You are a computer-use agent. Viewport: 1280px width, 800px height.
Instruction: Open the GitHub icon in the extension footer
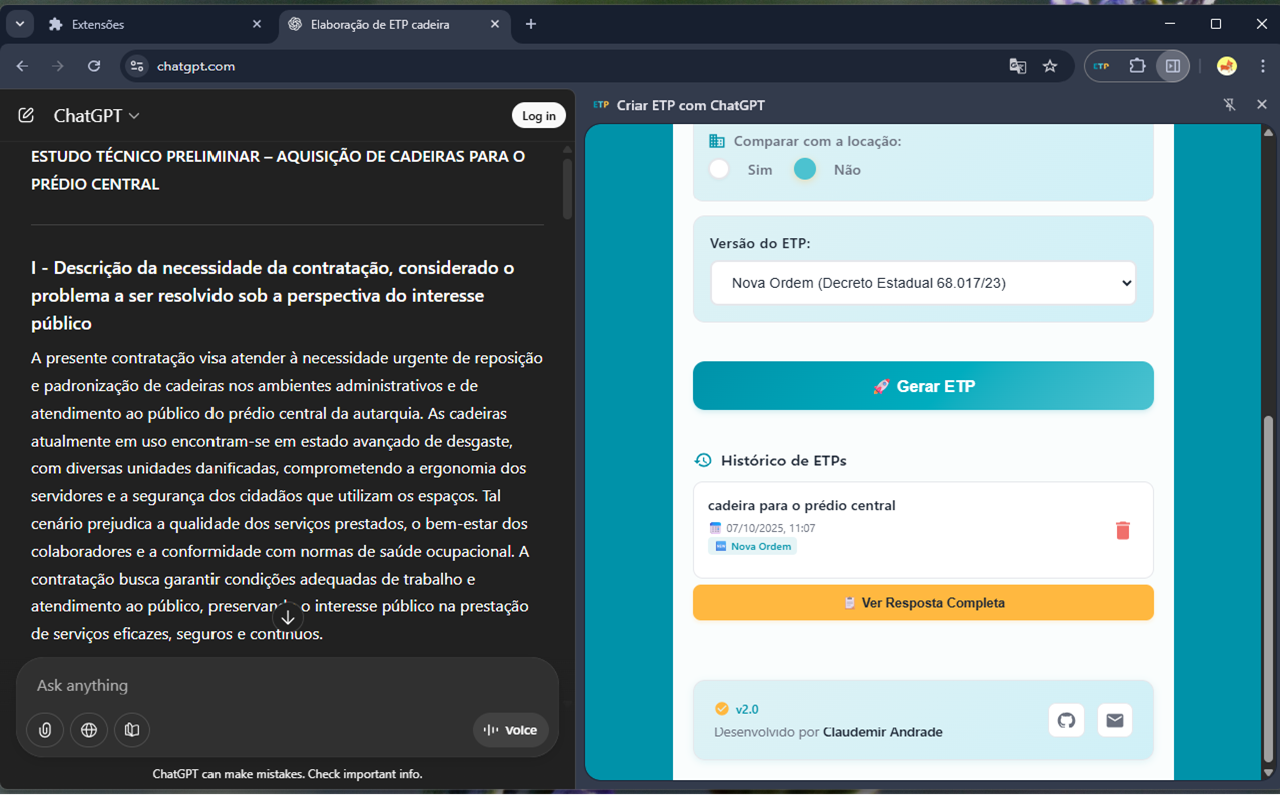tap(1066, 719)
